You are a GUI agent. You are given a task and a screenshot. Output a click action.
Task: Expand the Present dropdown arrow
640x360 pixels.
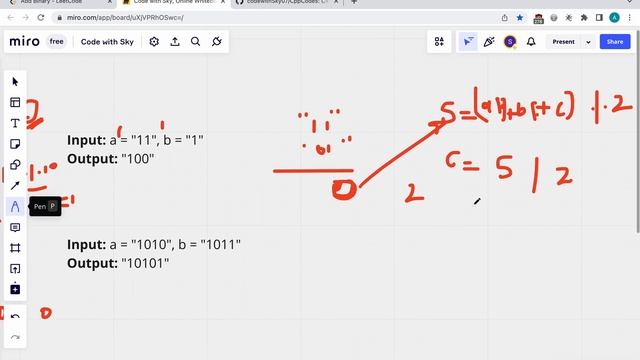[x=588, y=42]
